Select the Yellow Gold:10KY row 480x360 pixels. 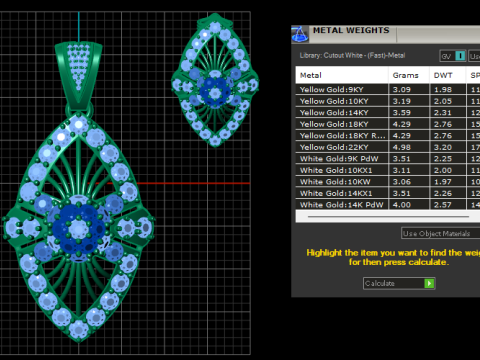tap(388, 101)
